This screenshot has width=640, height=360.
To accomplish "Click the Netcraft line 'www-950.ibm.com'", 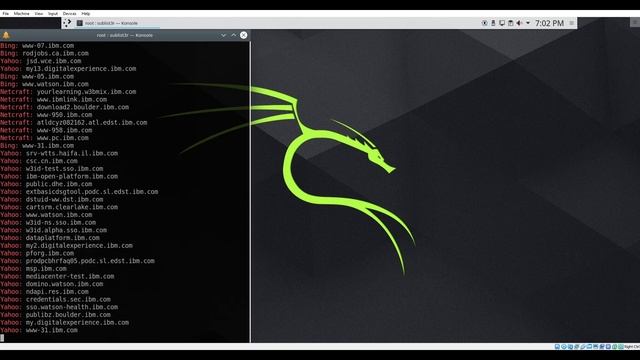I will click(x=46, y=115).
